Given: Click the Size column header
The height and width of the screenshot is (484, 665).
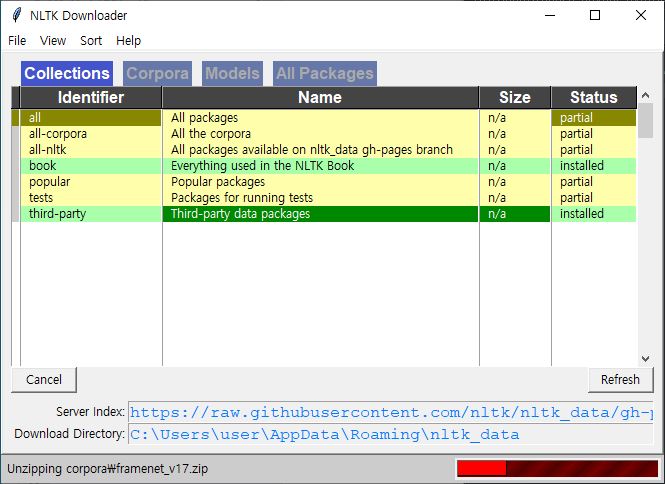Looking at the screenshot, I should tap(515, 97).
